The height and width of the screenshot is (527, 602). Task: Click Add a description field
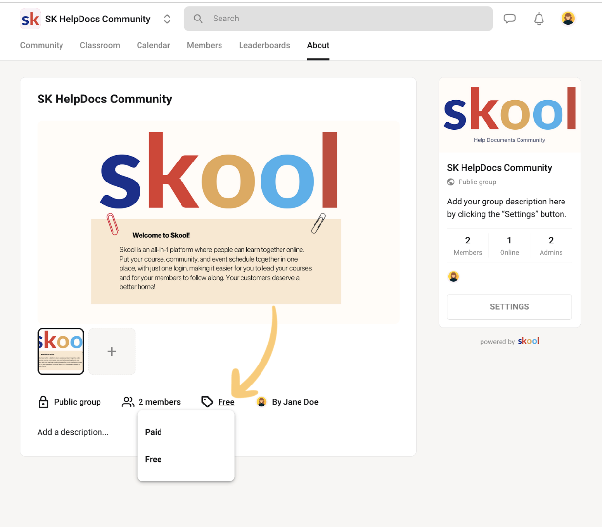click(73, 432)
